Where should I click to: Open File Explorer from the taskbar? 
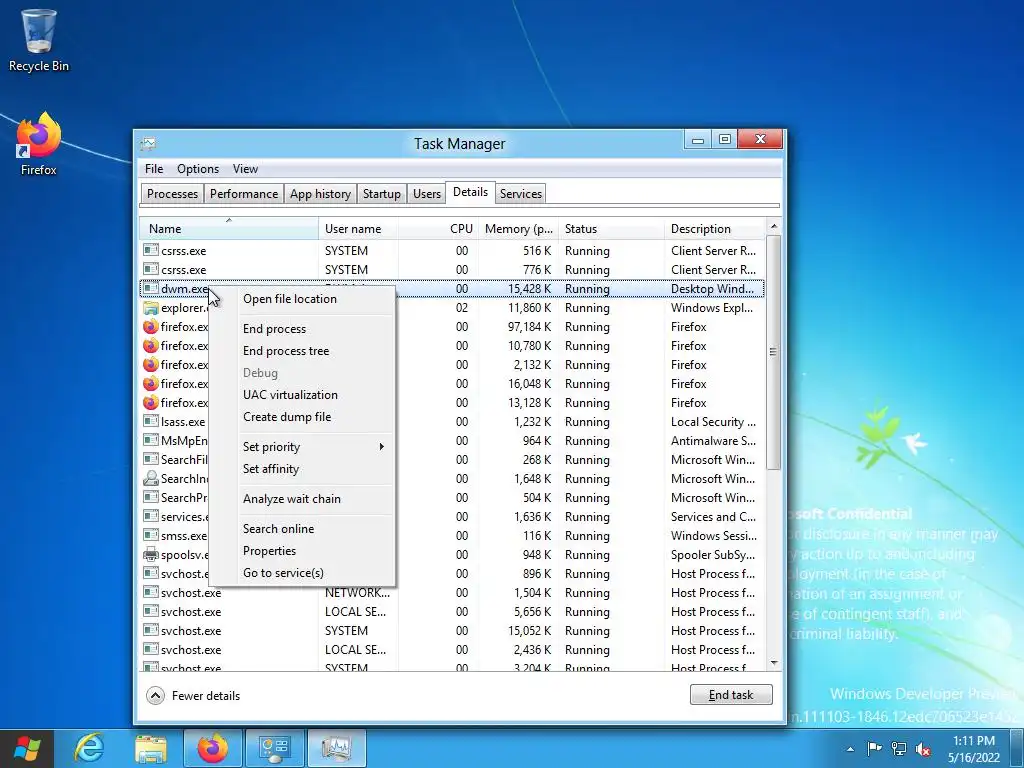(x=151, y=748)
